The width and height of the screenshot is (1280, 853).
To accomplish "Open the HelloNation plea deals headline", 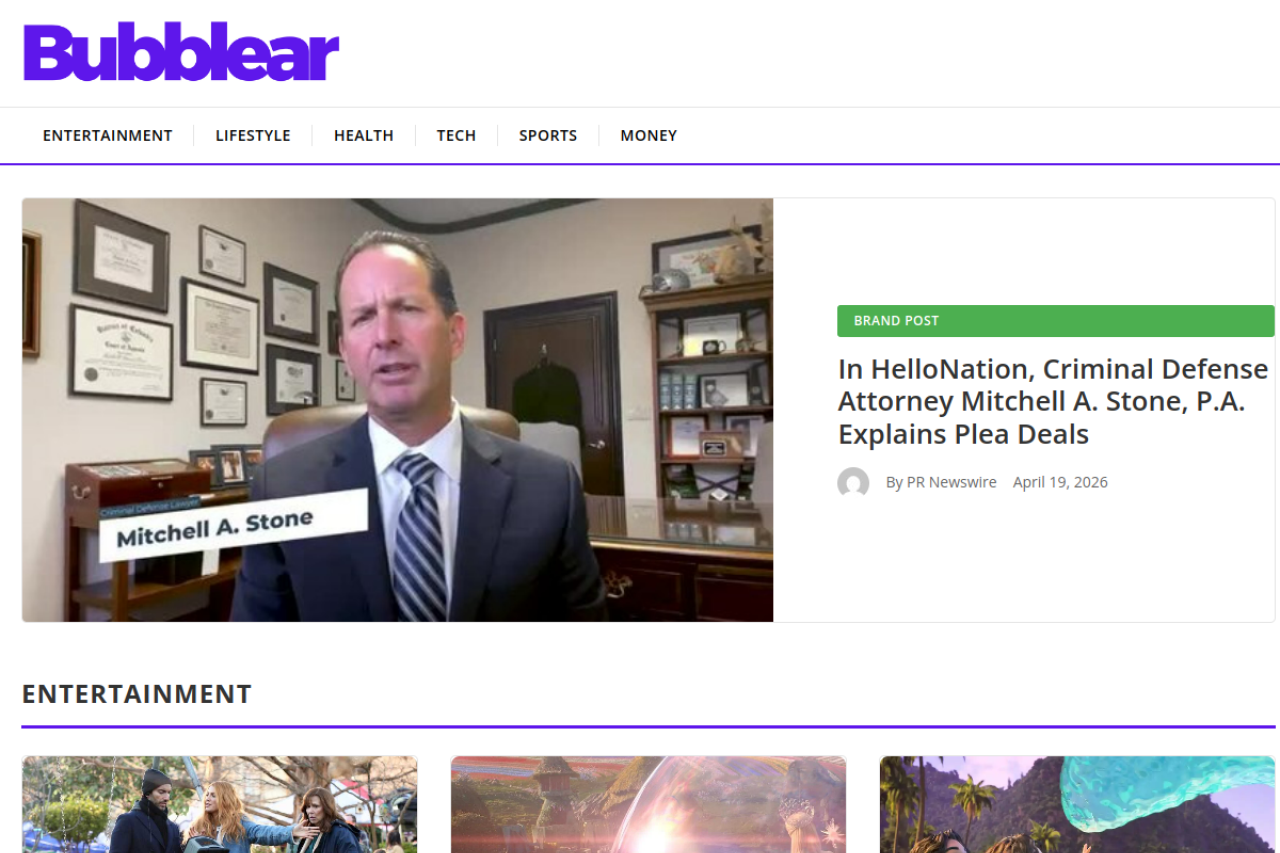I will click(1053, 401).
